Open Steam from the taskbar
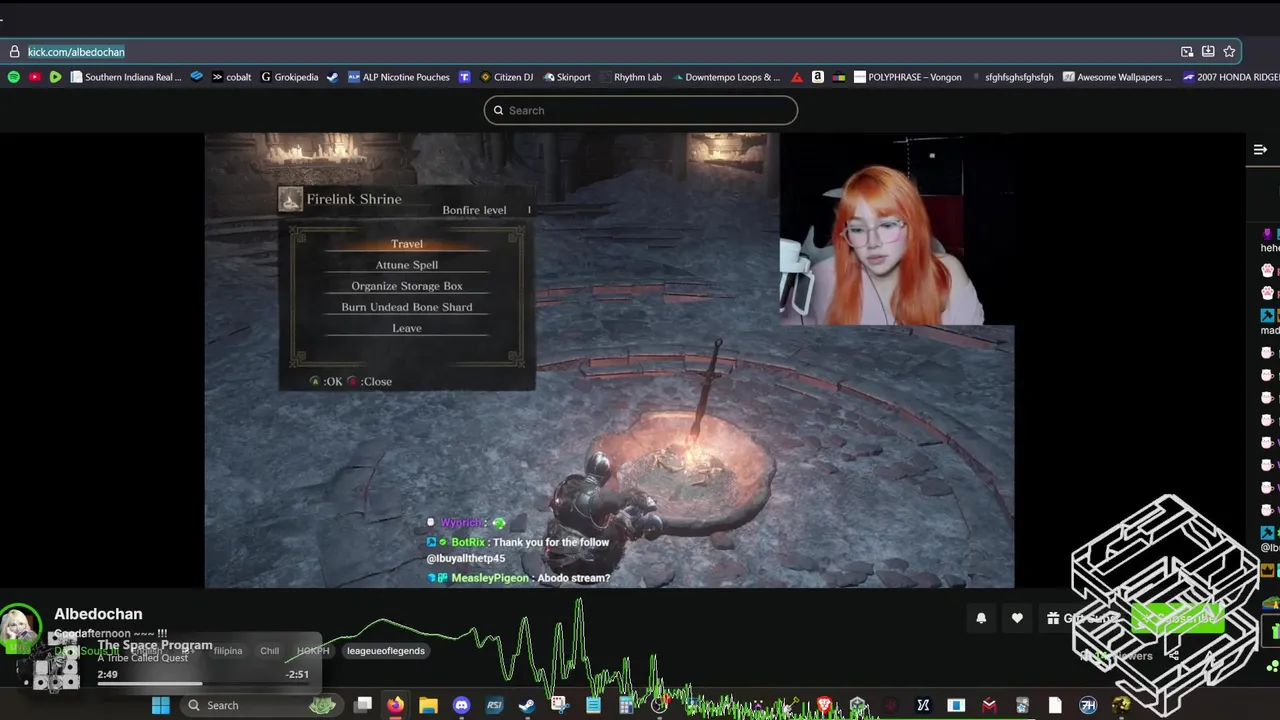Image resolution: width=1280 pixels, height=720 pixels. pyautogui.click(x=527, y=705)
